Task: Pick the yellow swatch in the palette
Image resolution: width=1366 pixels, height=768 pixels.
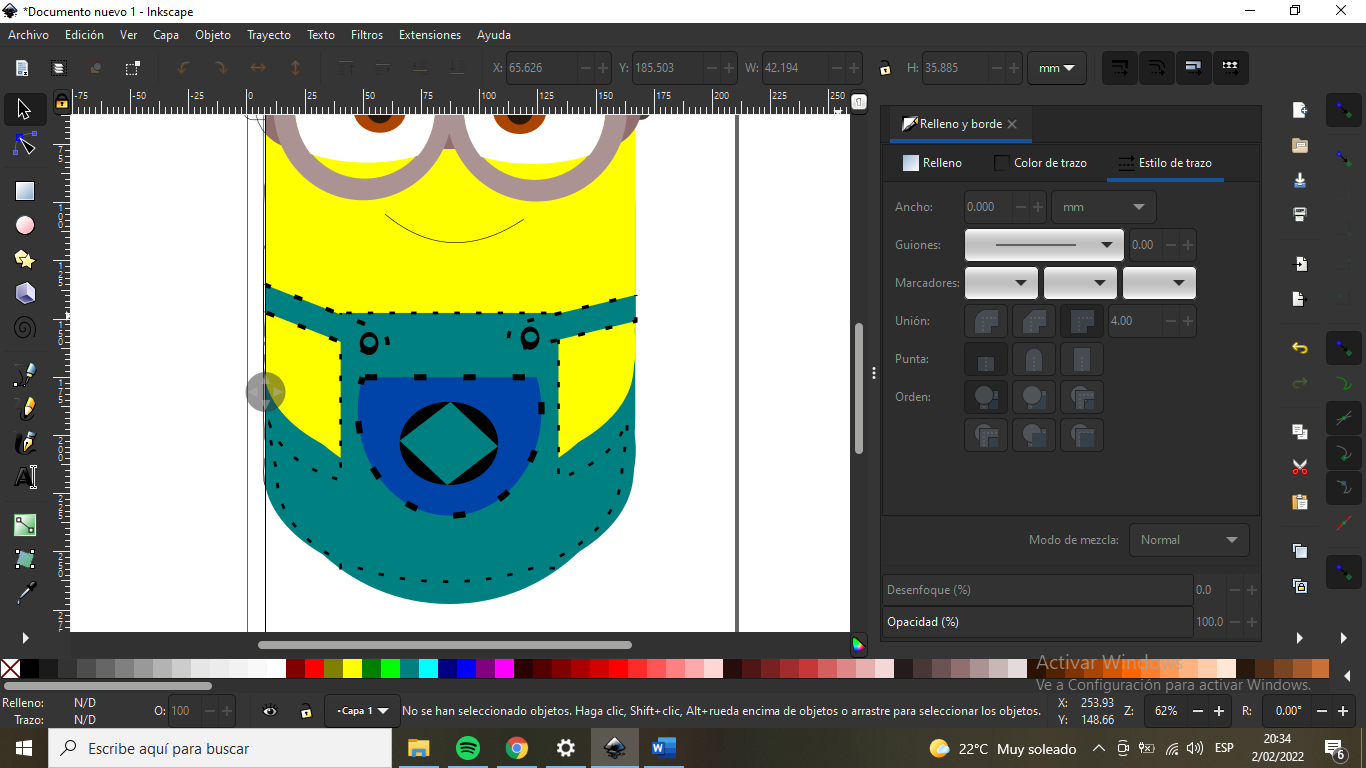Action: tap(352, 668)
